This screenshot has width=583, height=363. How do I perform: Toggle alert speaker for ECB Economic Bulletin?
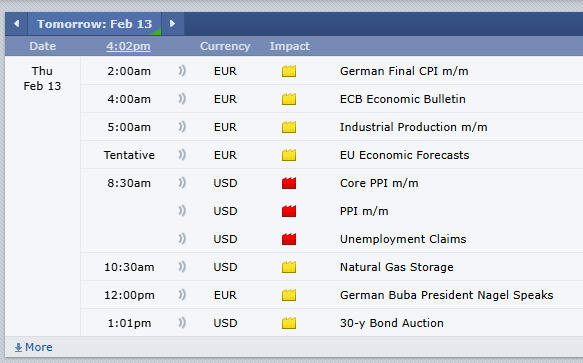182,99
